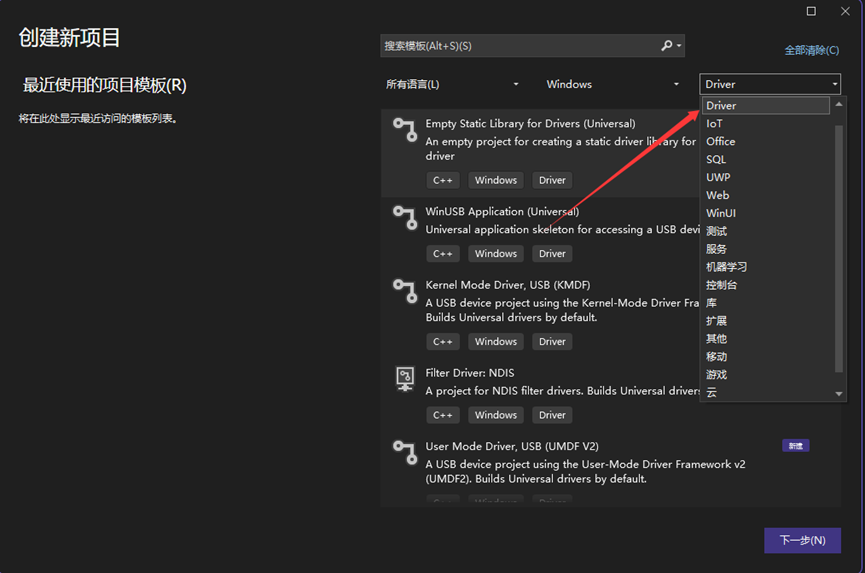Select User Mode Driver, USB (UMDF V2)

pyautogui.click(x=611, y=470)
